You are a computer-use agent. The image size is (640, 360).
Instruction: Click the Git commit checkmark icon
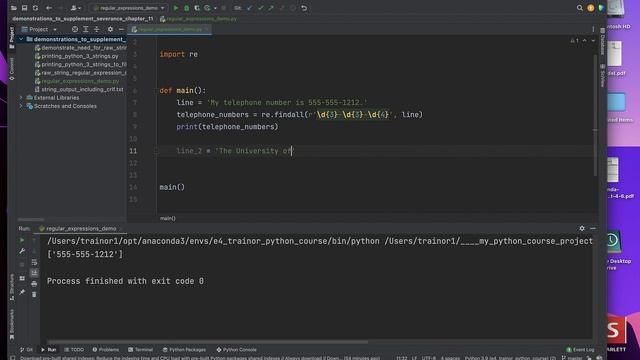pos(260,8)
